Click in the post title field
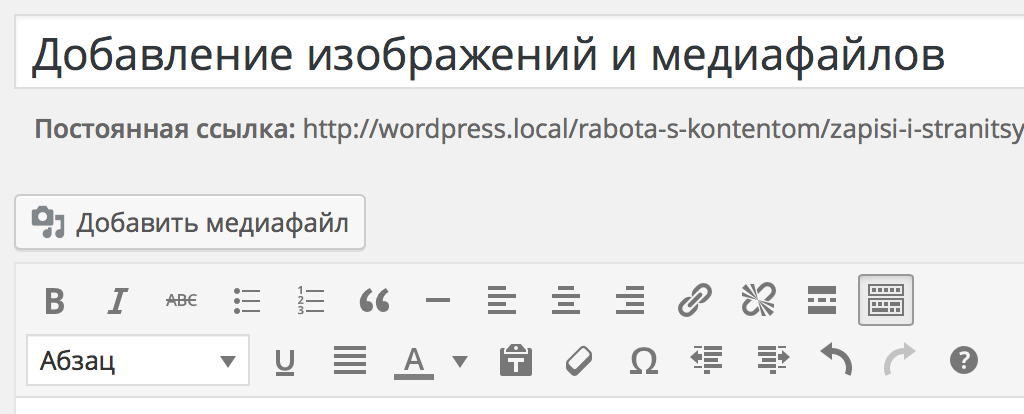1024x414 pixels. (x=500, y=57)
